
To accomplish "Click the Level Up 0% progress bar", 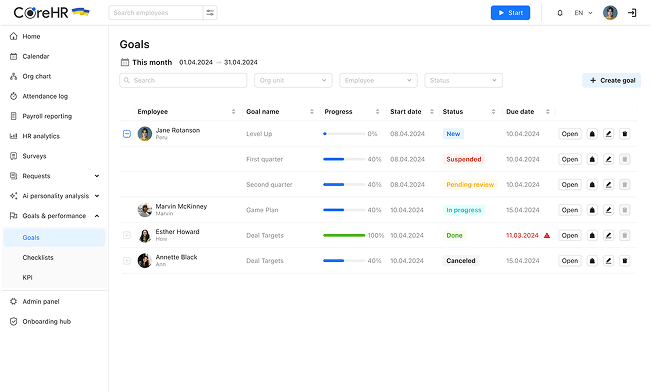I will click(x=344, y=134).
